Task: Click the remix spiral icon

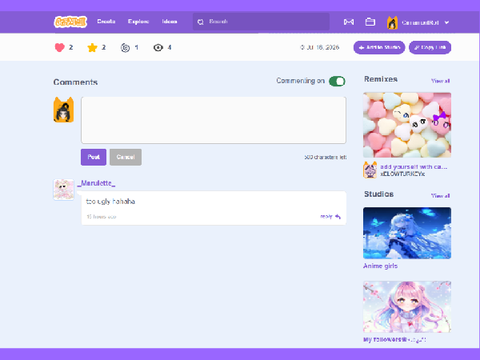Action: pos(125,48)
